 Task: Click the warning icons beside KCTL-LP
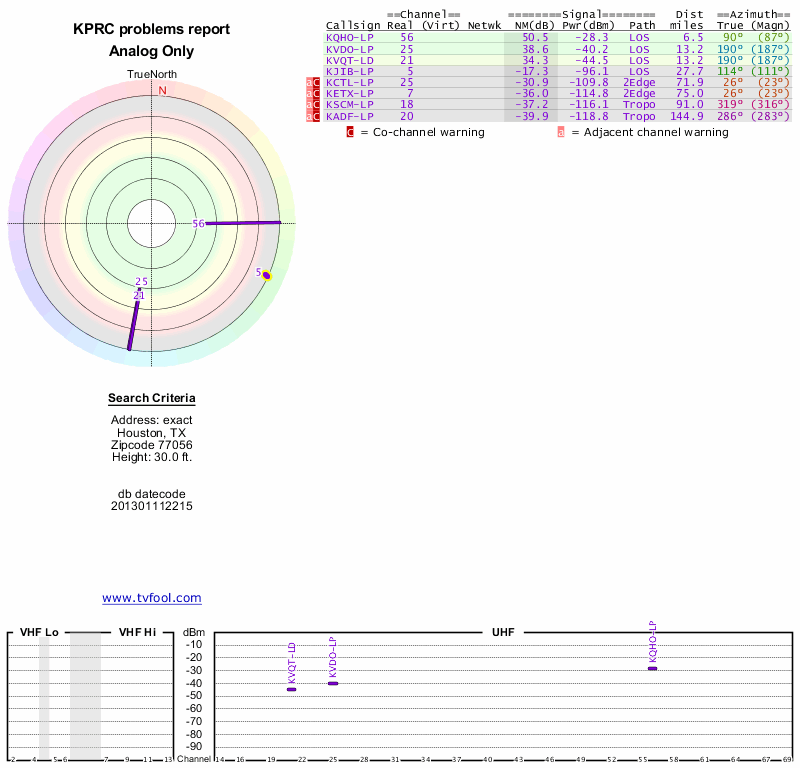point(313,82)
